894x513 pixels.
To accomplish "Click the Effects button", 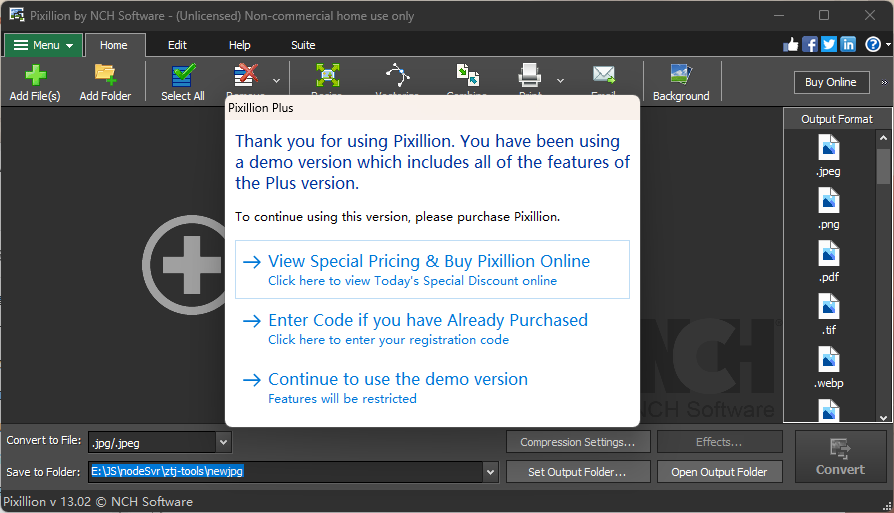I will (x=719, y=442).
